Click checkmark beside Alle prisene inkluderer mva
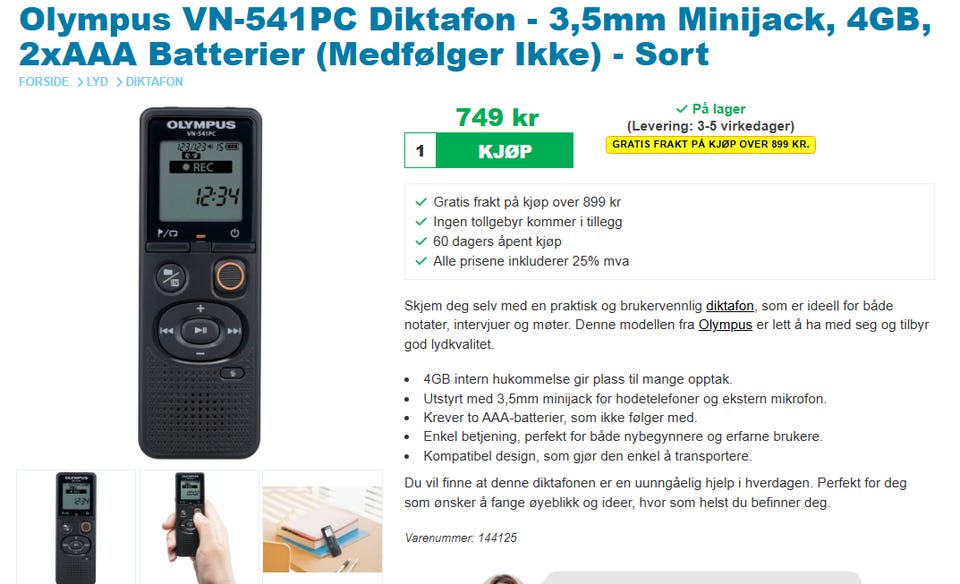 pyautogui.click(x=421, y=261)
